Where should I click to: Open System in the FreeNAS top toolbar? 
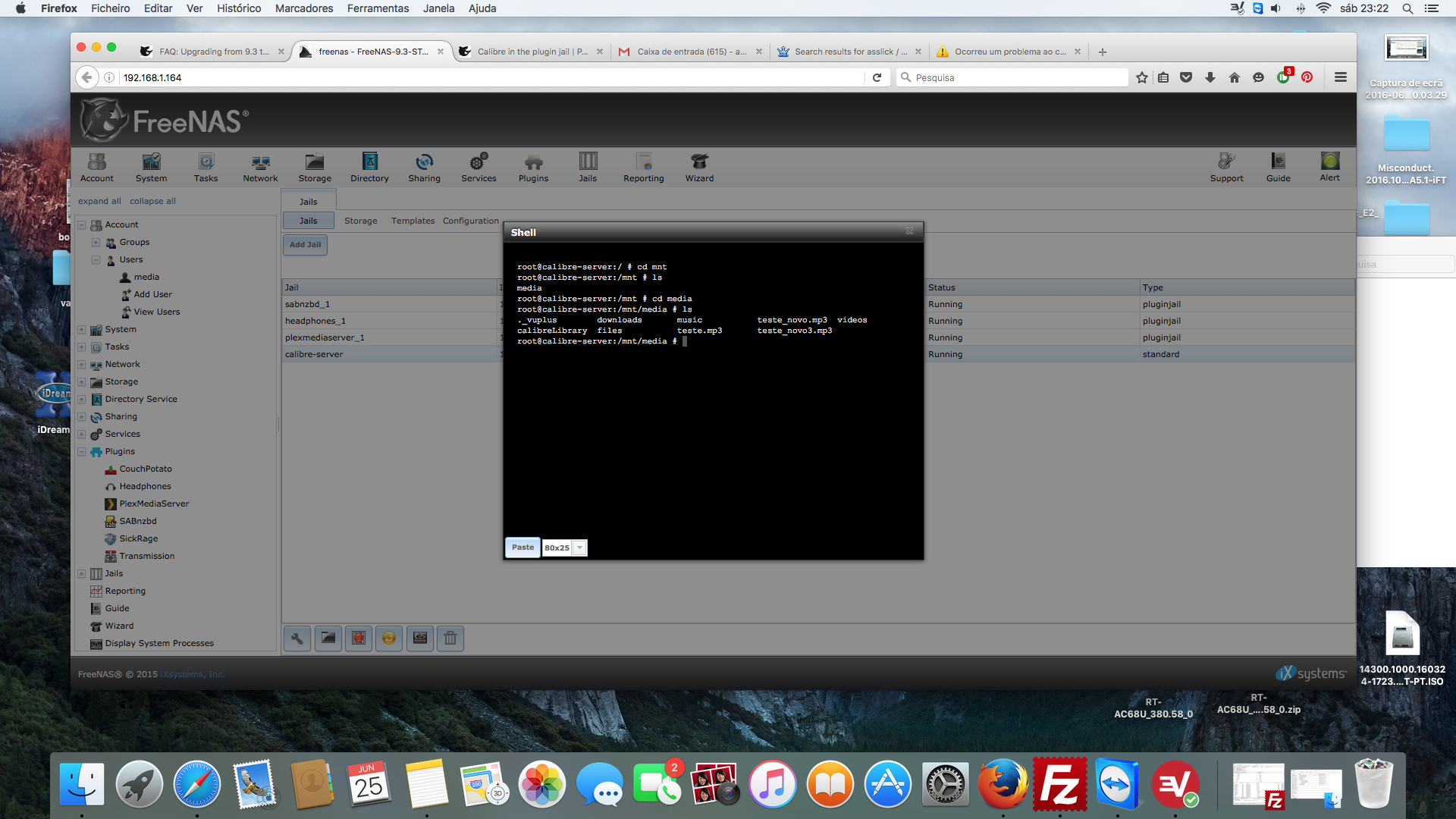151,168
